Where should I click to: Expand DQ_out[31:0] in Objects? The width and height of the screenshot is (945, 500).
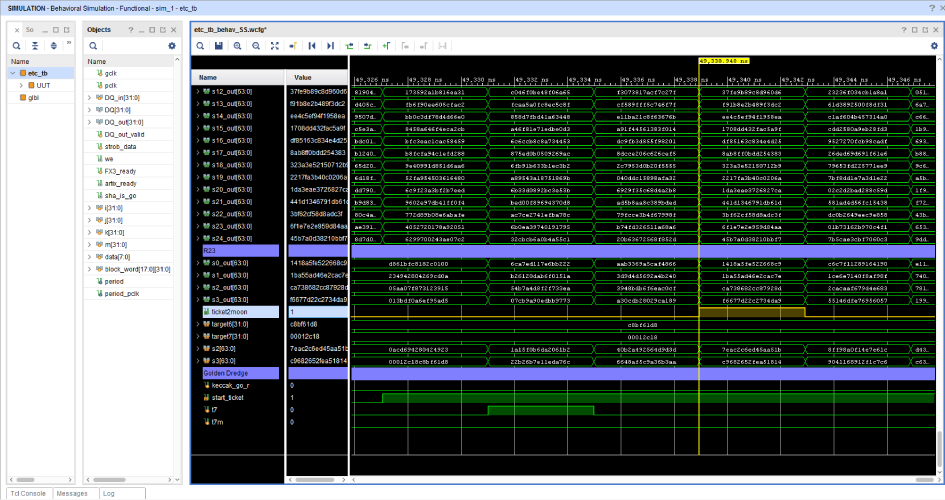tap(90, 122)
